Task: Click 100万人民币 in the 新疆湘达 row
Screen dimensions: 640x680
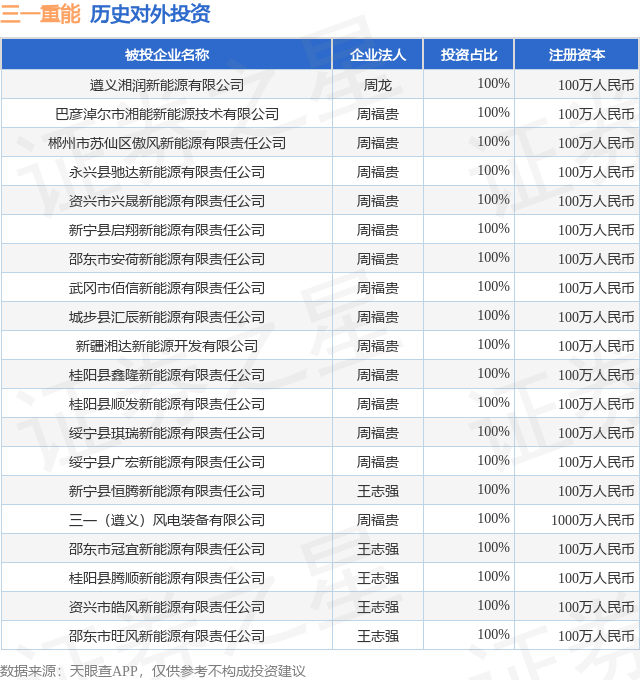Action: click(596, 347)
